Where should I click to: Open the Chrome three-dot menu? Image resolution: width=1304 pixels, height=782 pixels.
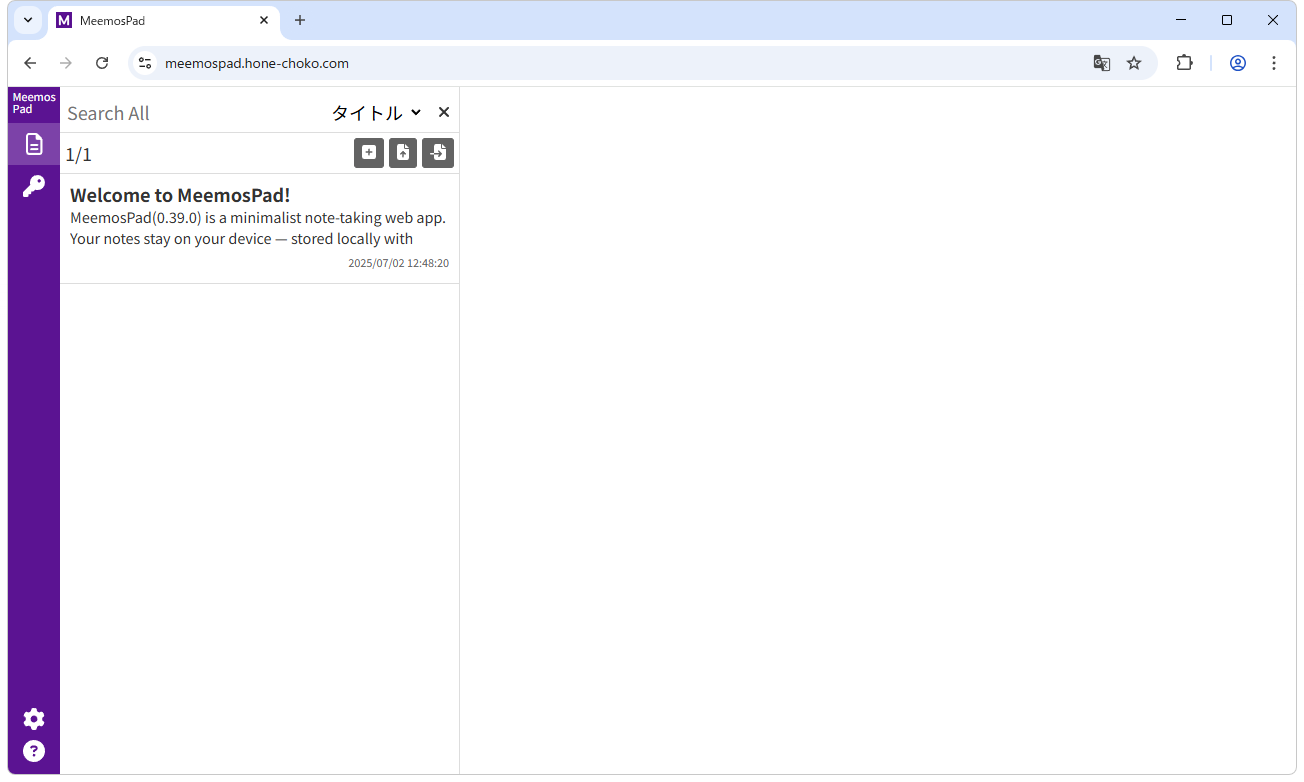(x=1274, y=63)
